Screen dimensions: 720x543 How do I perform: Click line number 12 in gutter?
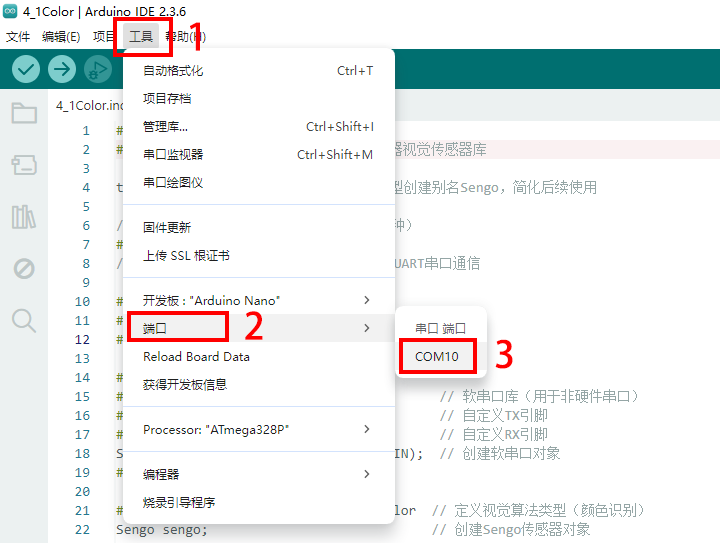[x=82, y=340]
